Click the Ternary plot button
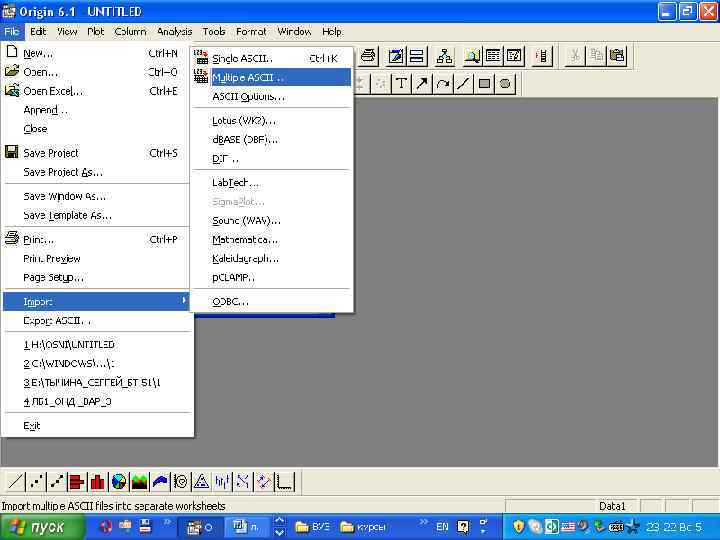 pos(202,482)
